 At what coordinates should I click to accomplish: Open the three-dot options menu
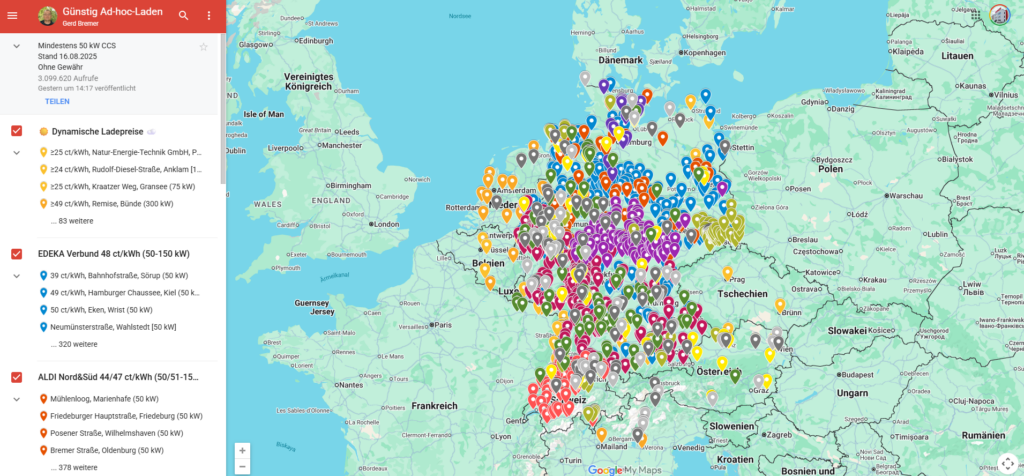click(209, 16)
